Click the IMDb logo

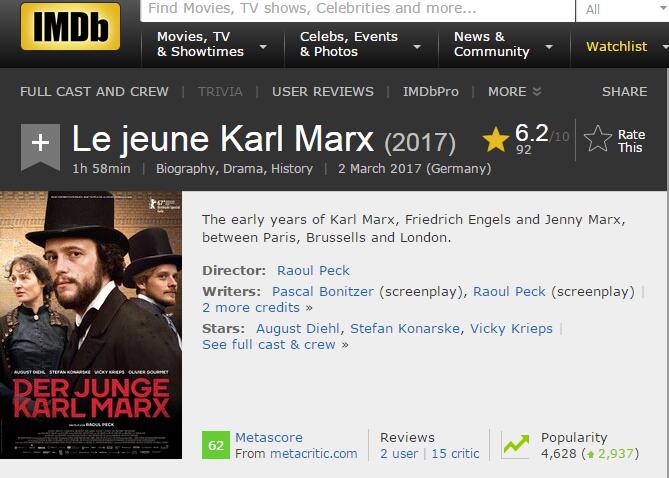(x=70, y=26)
